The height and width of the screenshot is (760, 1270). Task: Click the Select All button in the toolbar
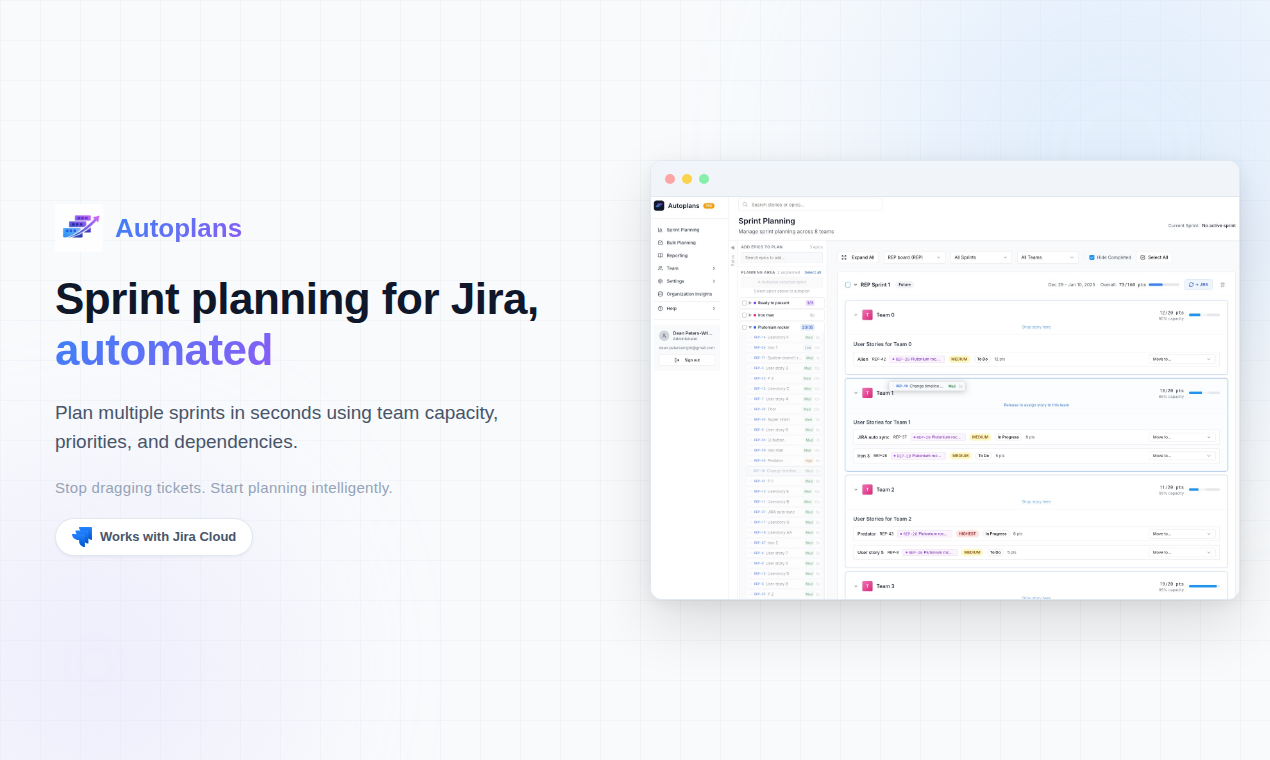[x=1154, y=257]
